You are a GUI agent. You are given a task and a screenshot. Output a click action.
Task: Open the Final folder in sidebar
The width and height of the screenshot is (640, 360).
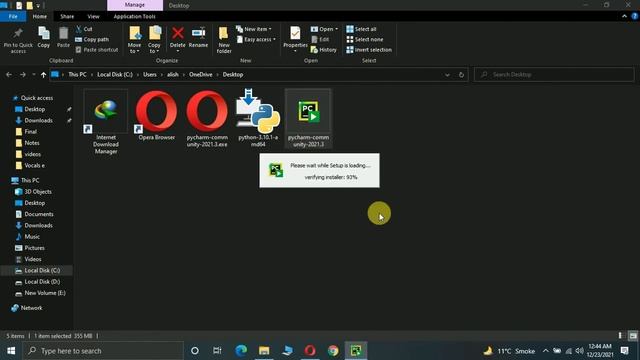pos(31,131)
